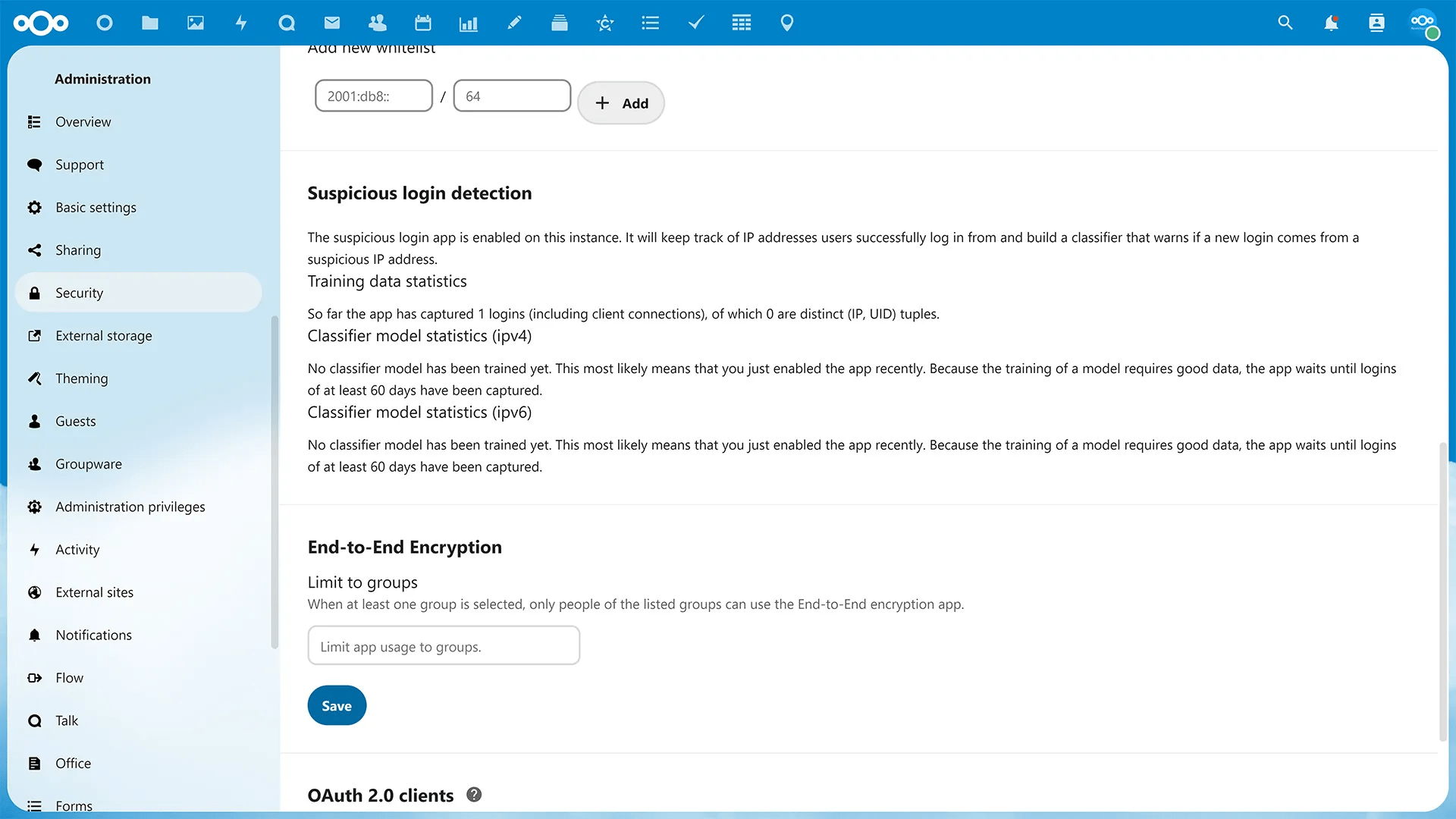Click the Add whitelist button
1456x819 pixels.
(x=621, y=103)
